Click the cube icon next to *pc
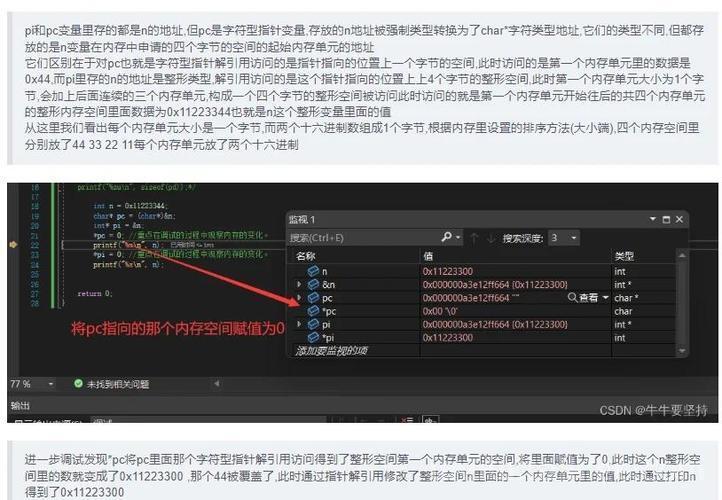The height and width of the screenshot is (500, 722). point(313,311)
